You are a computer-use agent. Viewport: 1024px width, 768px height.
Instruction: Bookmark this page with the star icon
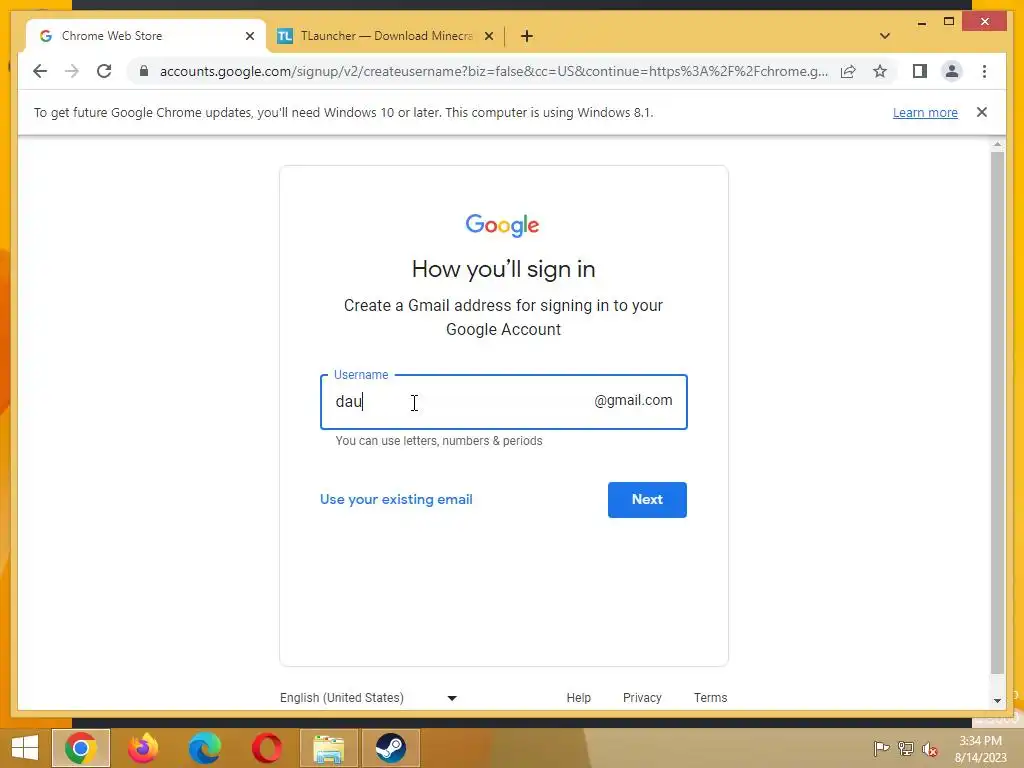tap(880, 71)
